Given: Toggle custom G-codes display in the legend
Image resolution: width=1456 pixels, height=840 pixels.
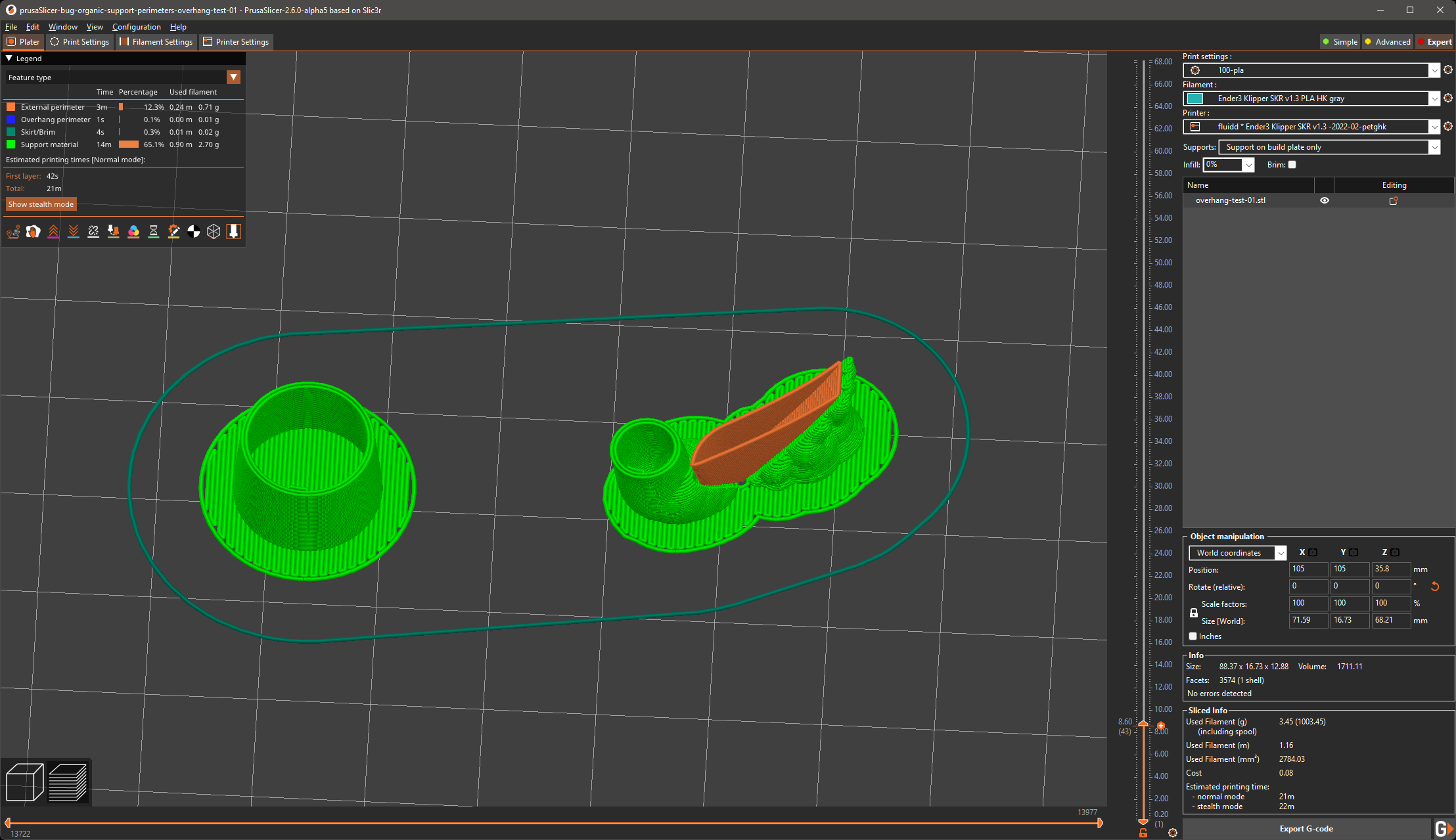Looking at the screenshot, I should click(173, 231).
